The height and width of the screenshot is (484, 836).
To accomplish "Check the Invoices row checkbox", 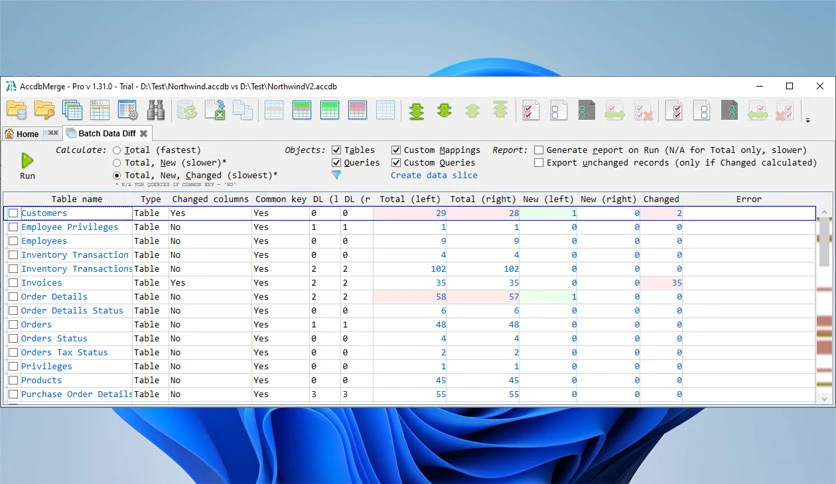I will pos(13,283).
